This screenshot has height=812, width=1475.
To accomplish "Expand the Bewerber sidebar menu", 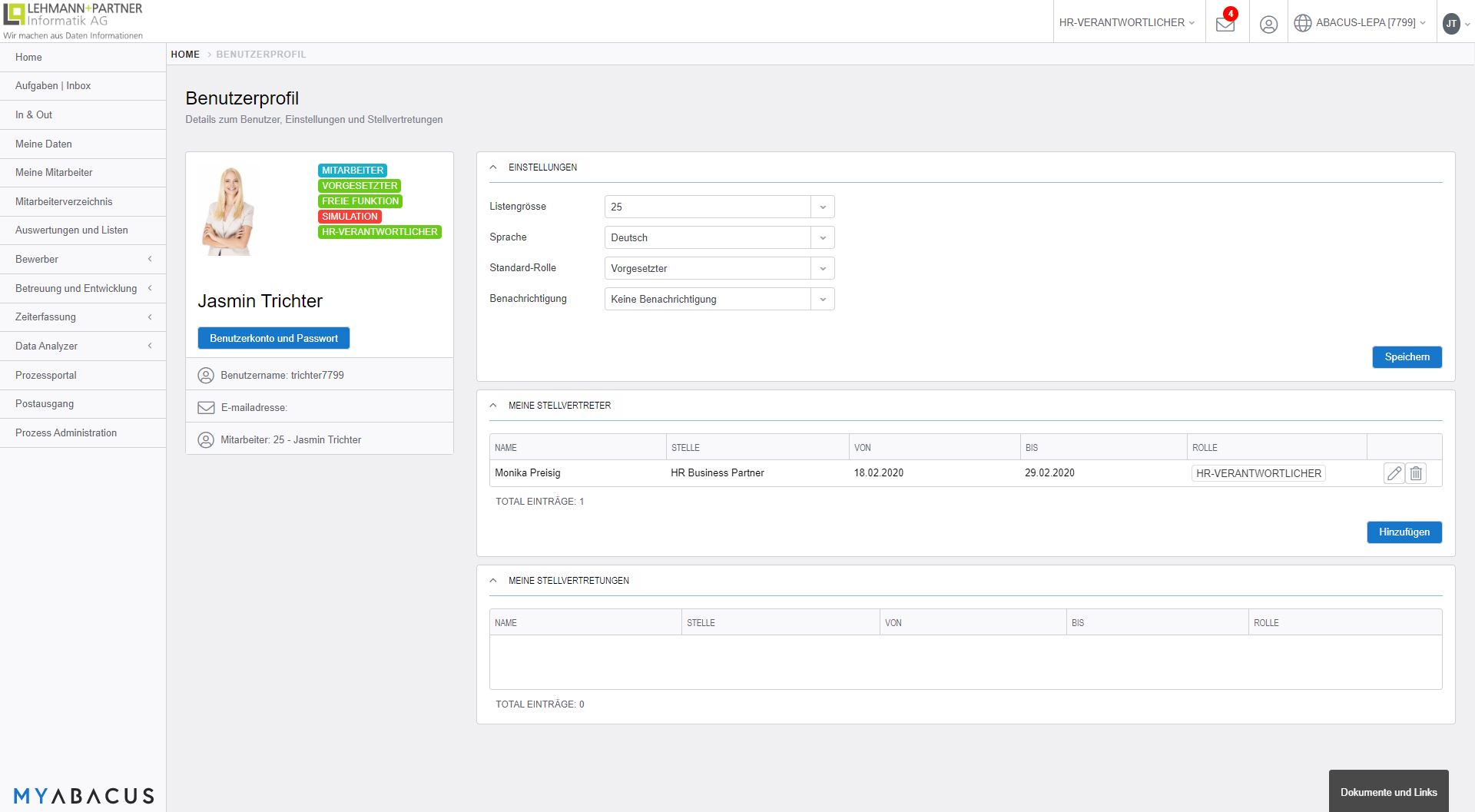I will click(83, 260).
